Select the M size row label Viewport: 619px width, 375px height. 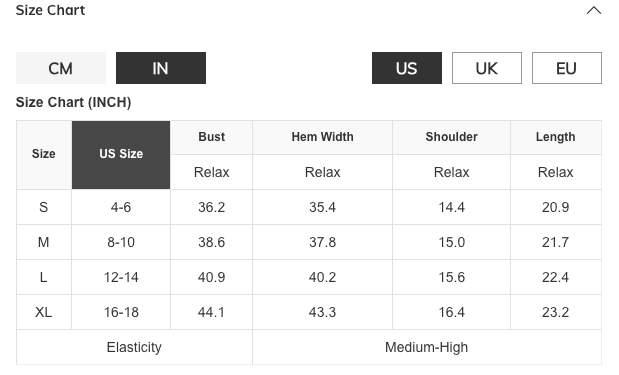pyautogui.click(x=43, y=242)
